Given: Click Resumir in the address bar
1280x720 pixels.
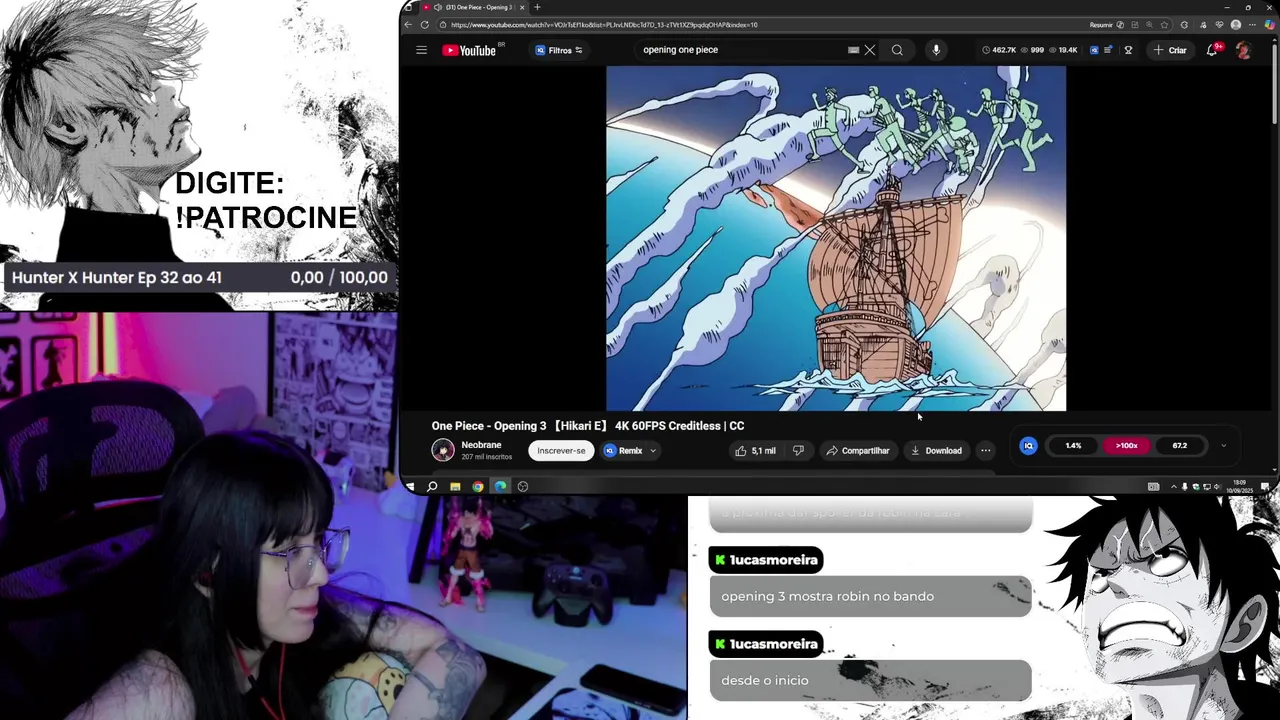Looking at the screenshot, I should (1101, 25).
